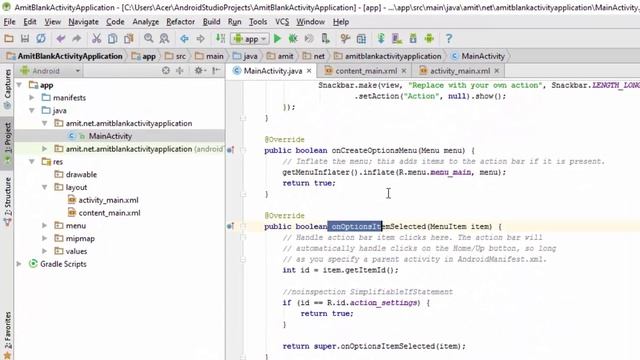The width and height of the screenshot is (640, 360).
Task: Select MainActivity in the project tree
Action: (x=110, y=136)
